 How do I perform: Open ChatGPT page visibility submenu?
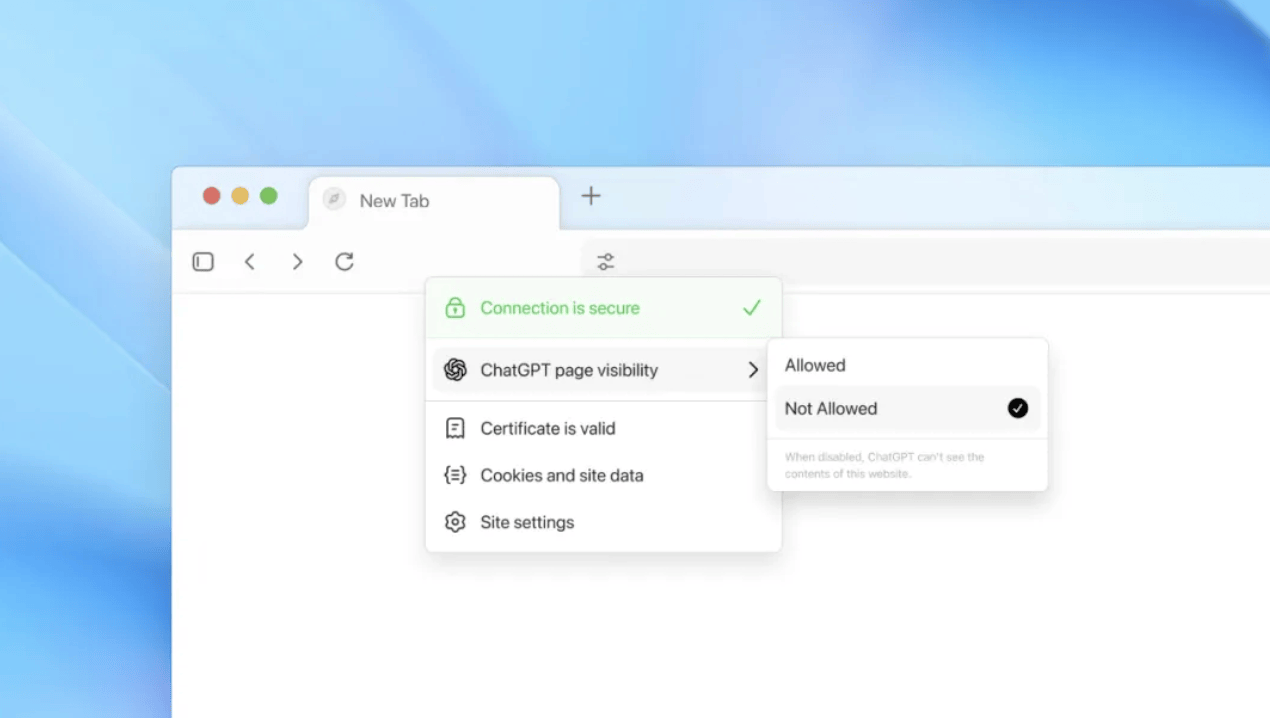coord(569,370)
